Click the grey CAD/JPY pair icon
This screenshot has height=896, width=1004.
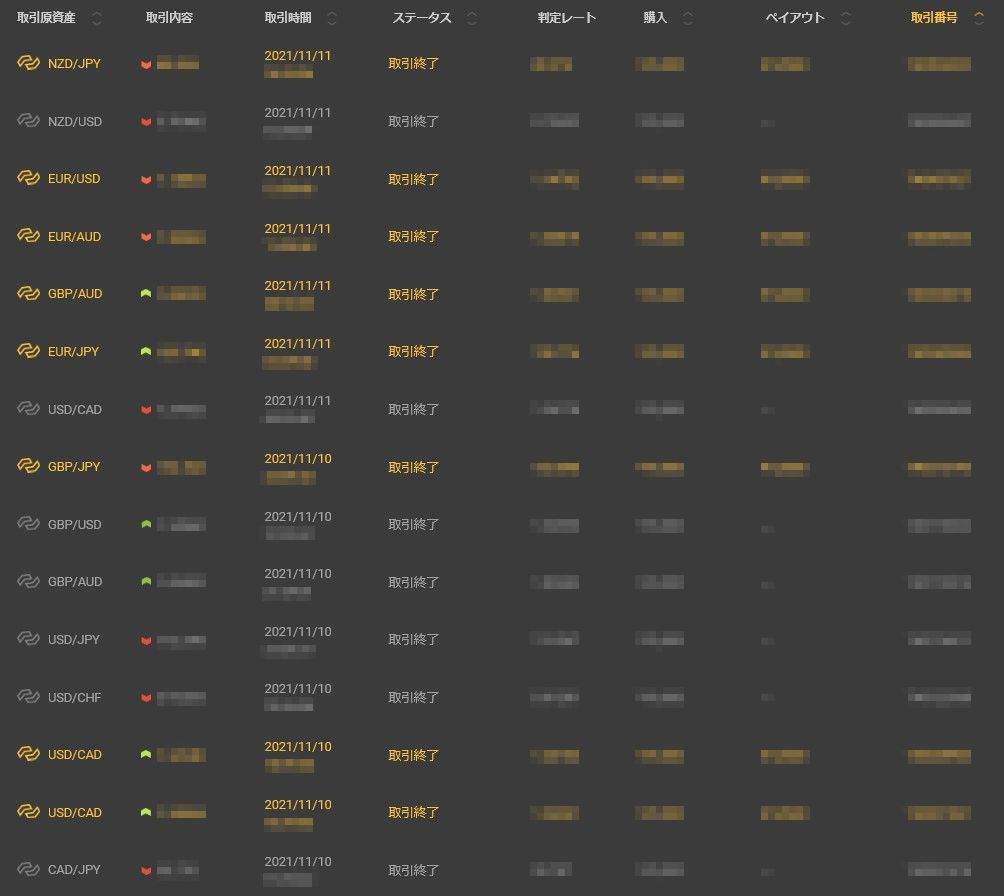point(28,870)
